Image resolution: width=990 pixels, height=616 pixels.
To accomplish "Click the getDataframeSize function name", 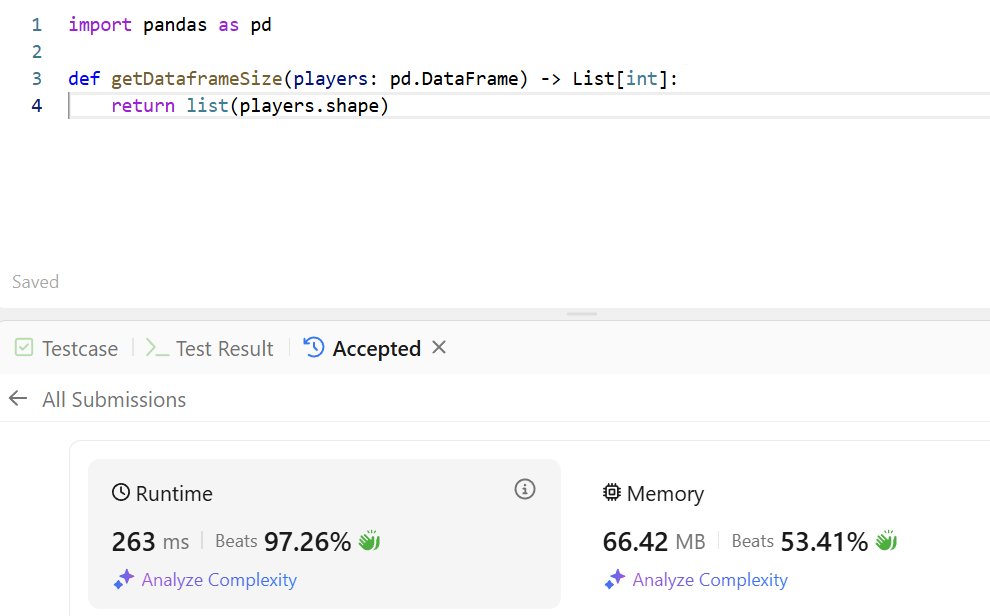I will pyautogui.click(x=196, y=79).
